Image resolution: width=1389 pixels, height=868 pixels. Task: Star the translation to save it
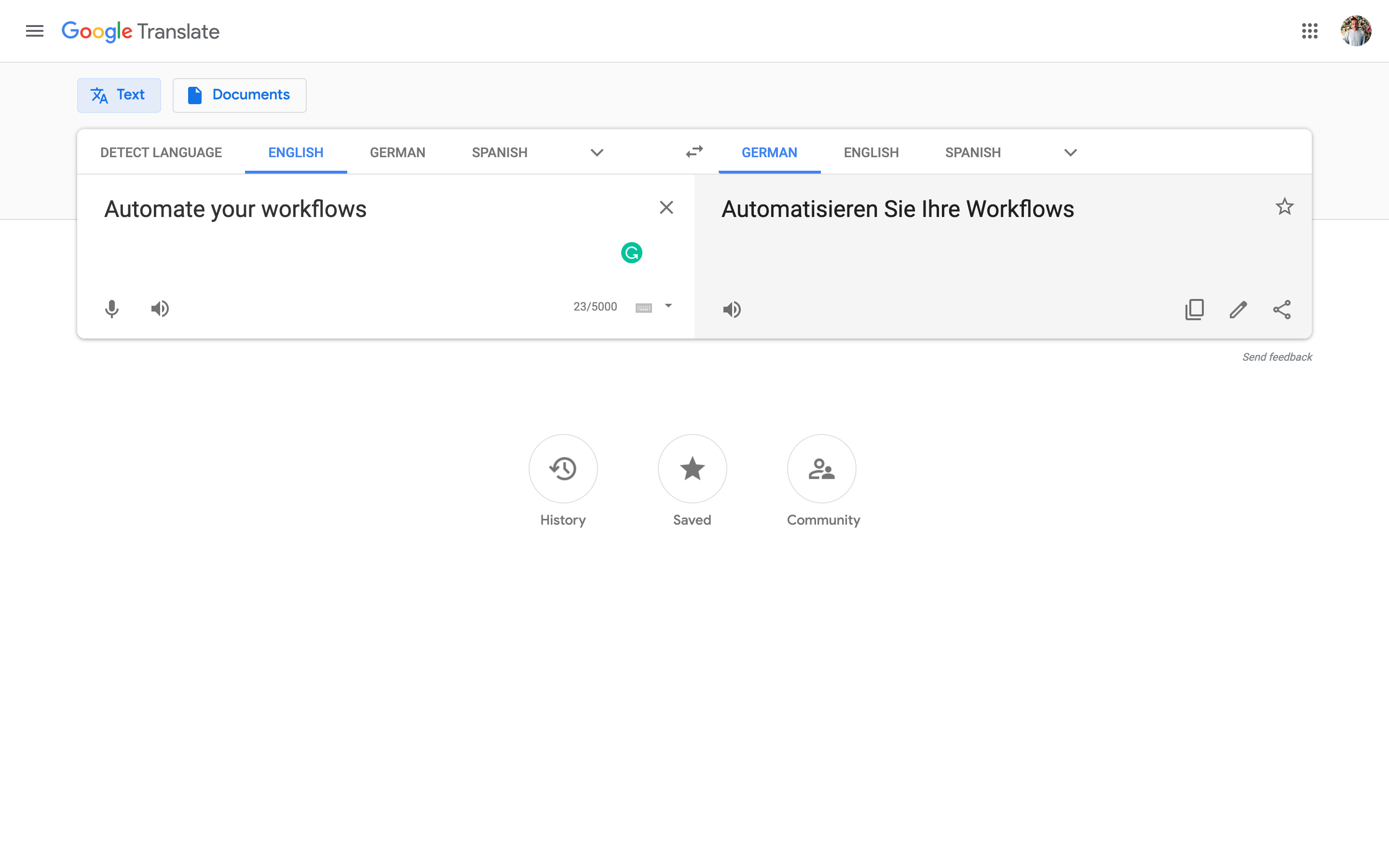pyautogui.click(x=1284, y=207)
